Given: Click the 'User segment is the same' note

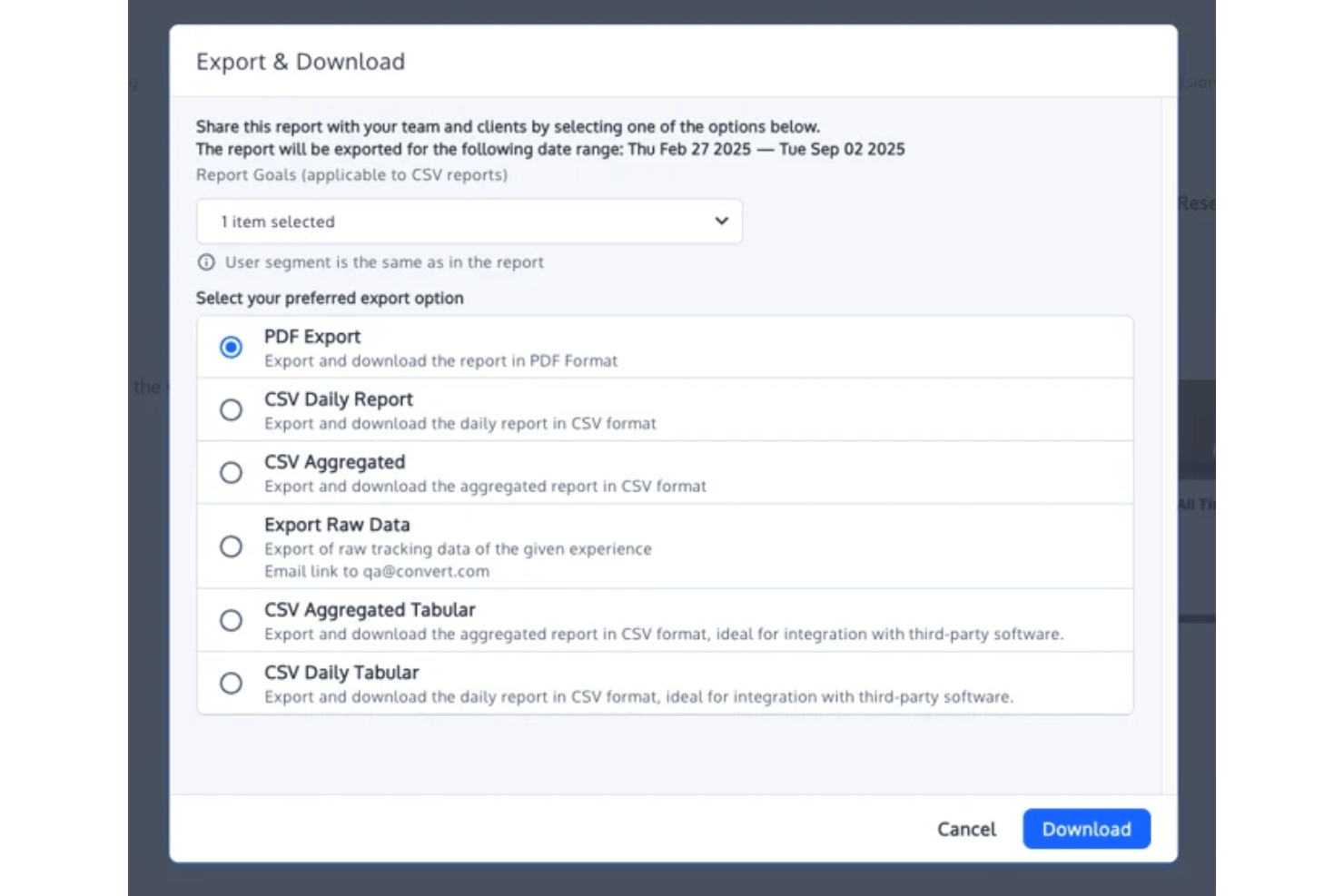Looking at the screenshot, I should [384, 262].
